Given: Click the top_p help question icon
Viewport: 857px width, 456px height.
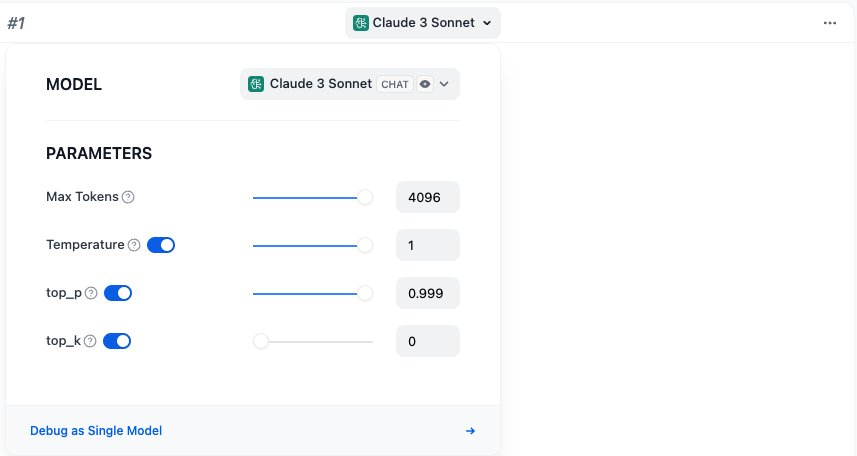Looking at the screenshot, I should (x=91, y=293).
